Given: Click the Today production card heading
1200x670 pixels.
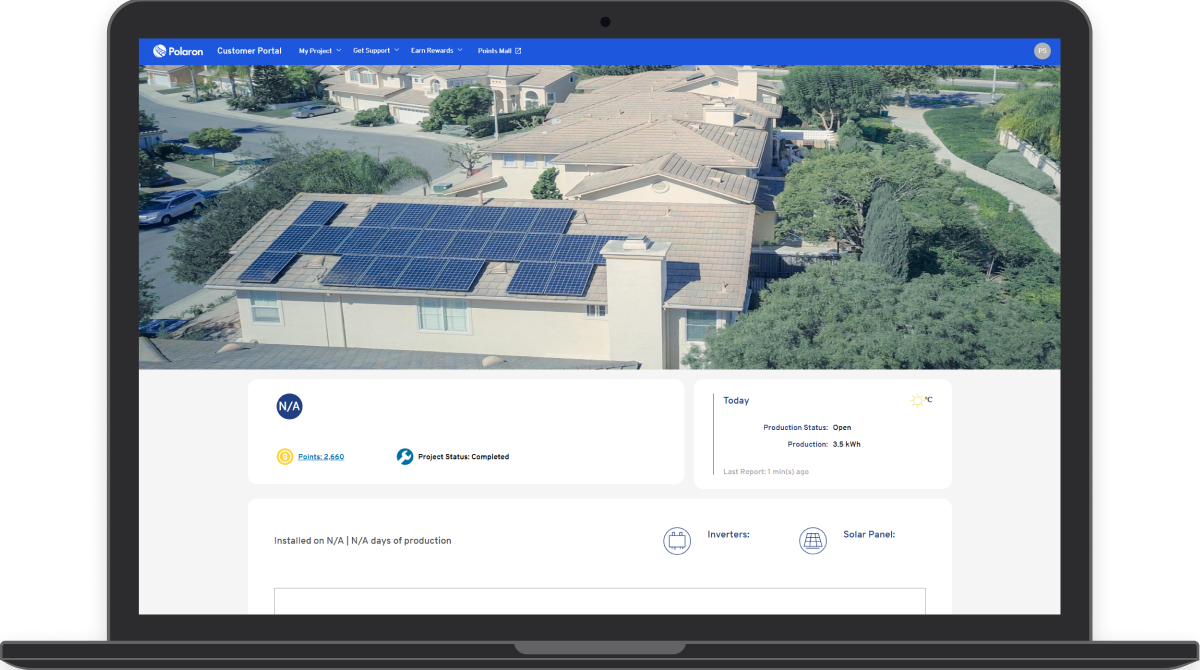Looking at the screenshot, I should pos(736,401).
